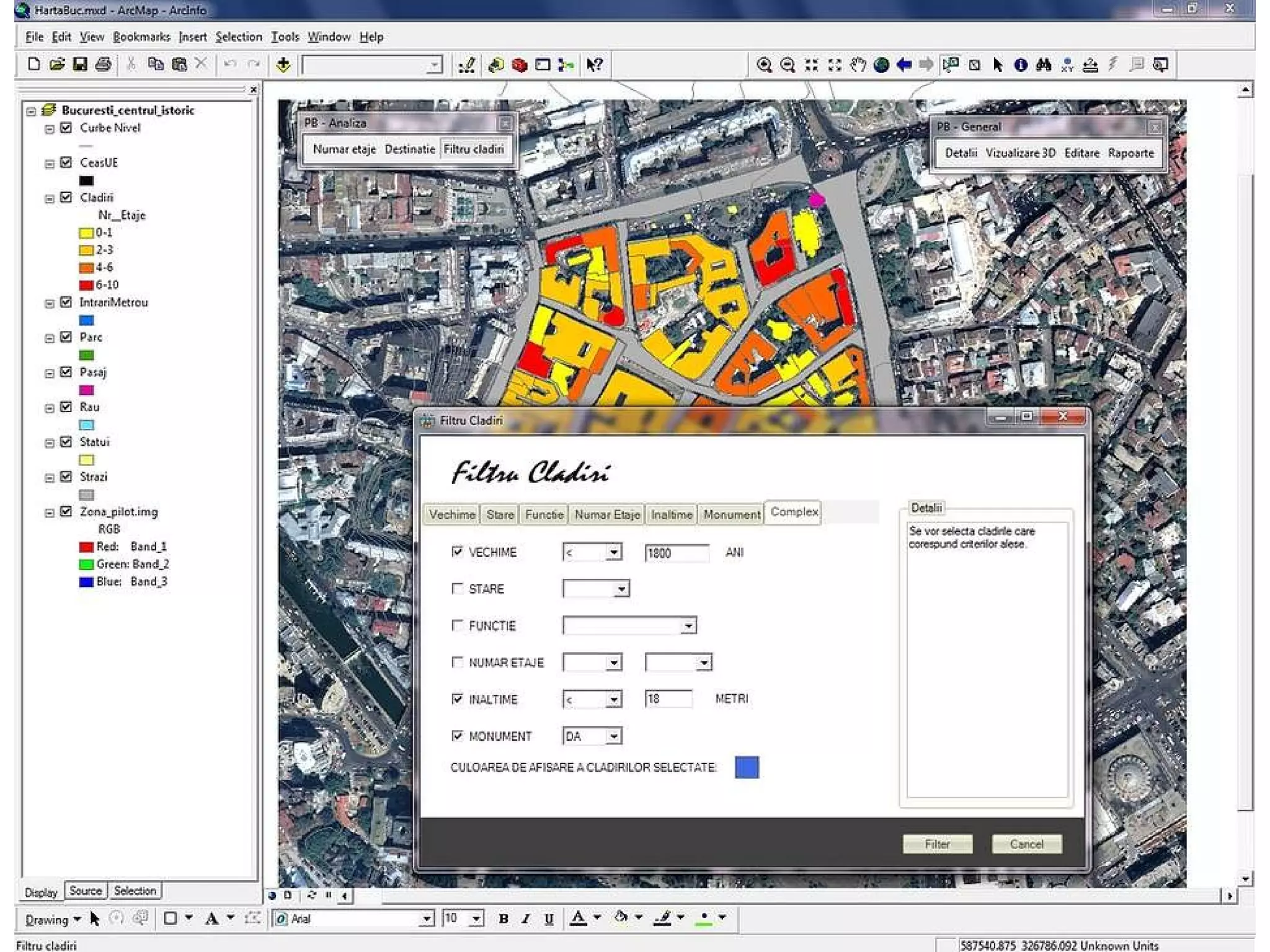The image size is (1270, 952).
Task: Open the FUNCTIE dropdown list
Action: [x=688, y=626]
